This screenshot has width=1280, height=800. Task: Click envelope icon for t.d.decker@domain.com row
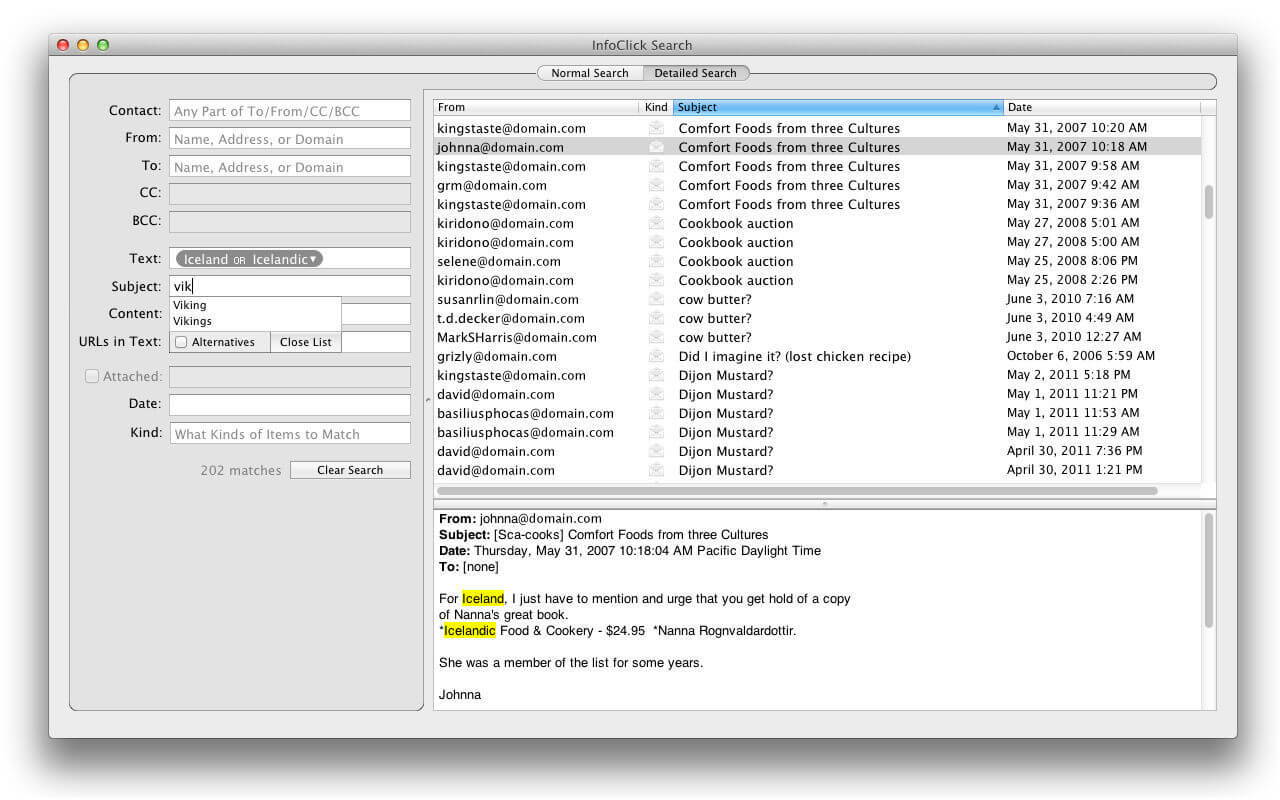[656, 318]
